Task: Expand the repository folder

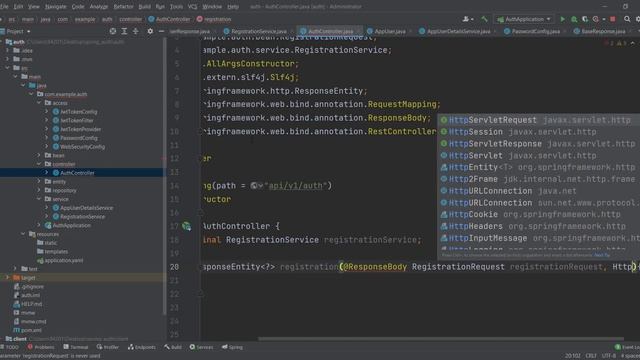Action: (x=39, y=190)
